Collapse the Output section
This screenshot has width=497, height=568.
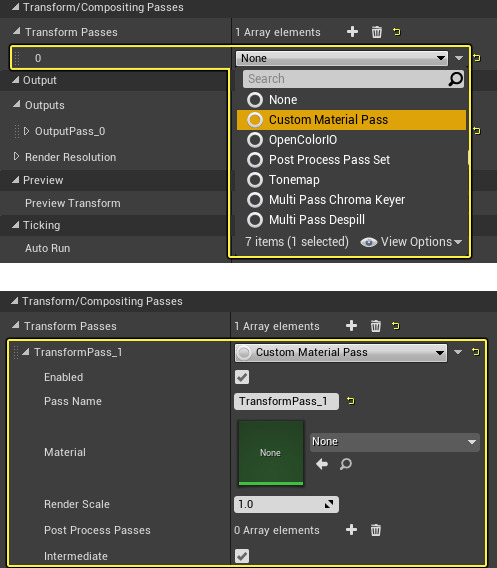point(15,80)
